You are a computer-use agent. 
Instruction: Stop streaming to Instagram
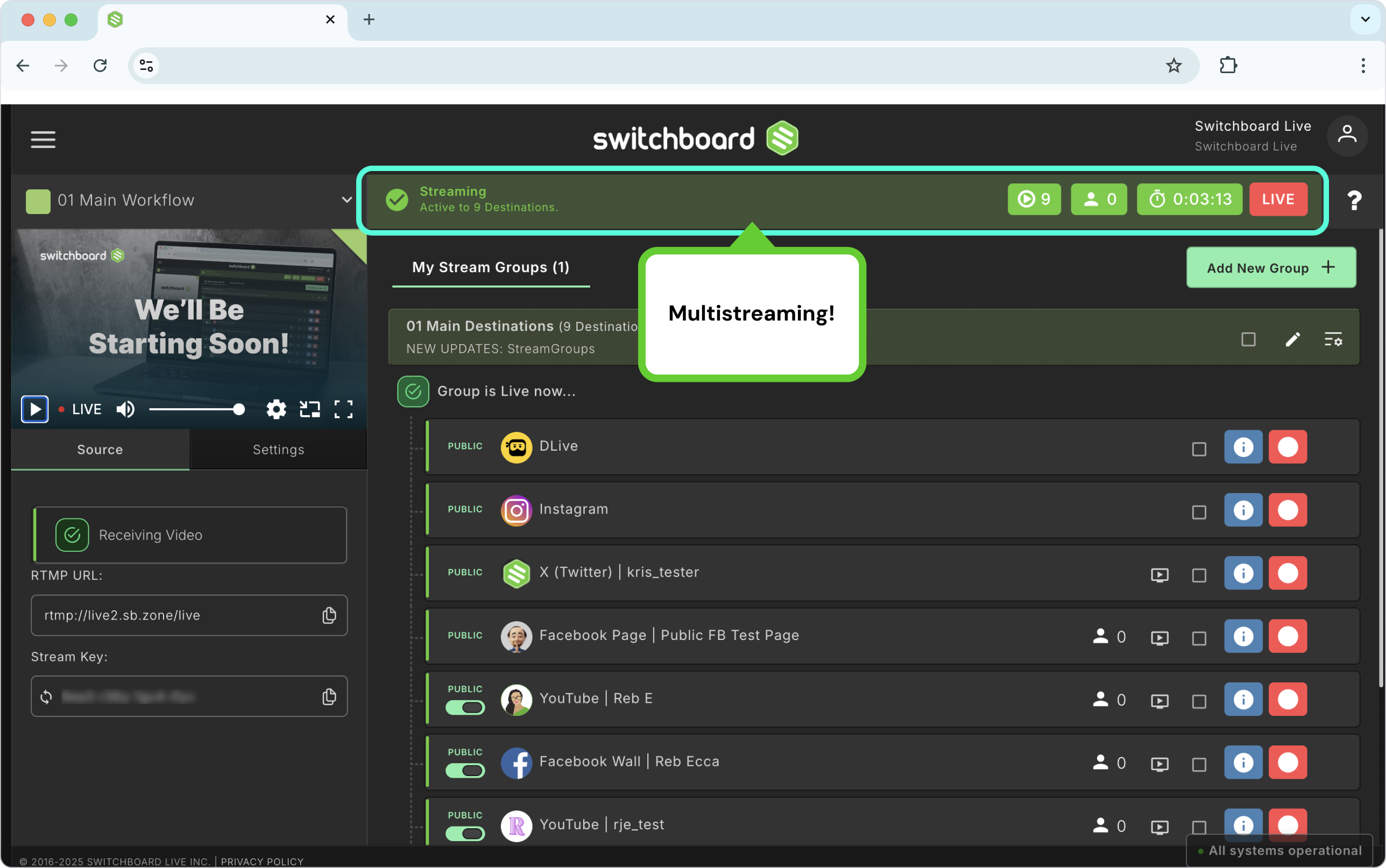point(1288,510)
